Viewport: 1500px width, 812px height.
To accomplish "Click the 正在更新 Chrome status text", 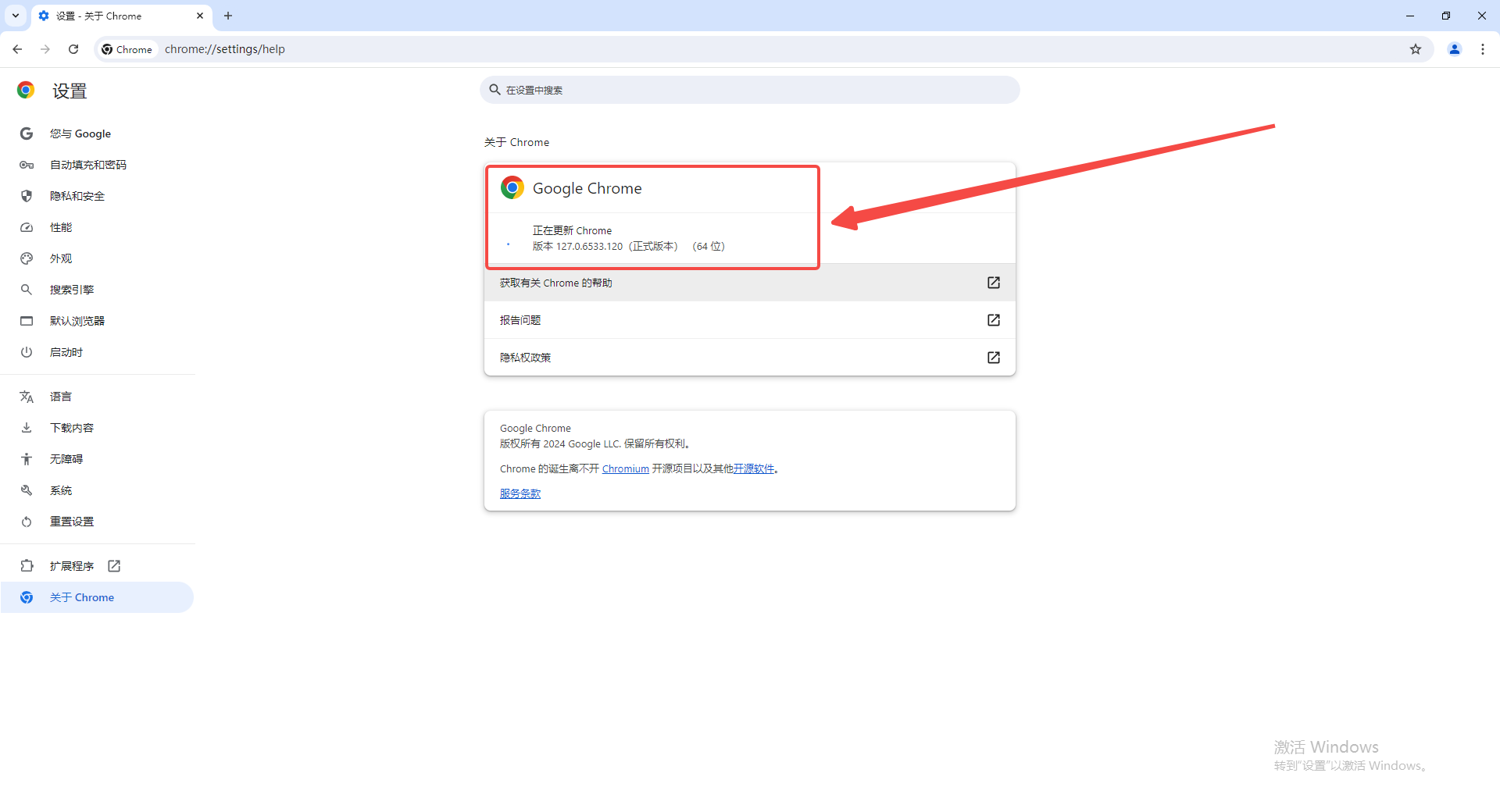I will (x=573, y=231).
